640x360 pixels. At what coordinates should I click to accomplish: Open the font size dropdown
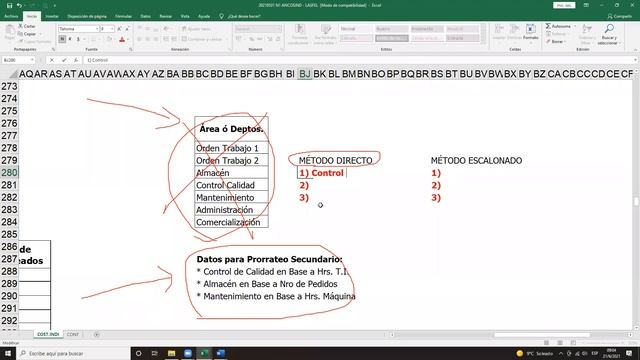click(x=111, y=29)
